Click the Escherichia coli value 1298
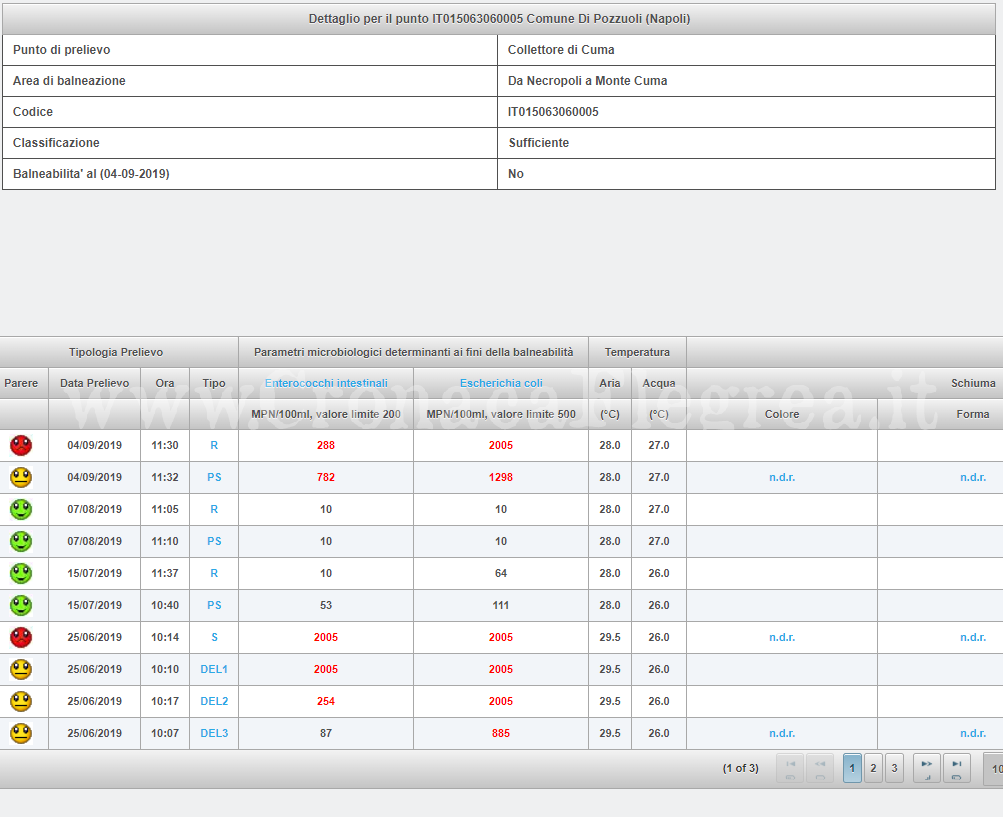Viewport: 1003px width, 817px height. point(501,477)
